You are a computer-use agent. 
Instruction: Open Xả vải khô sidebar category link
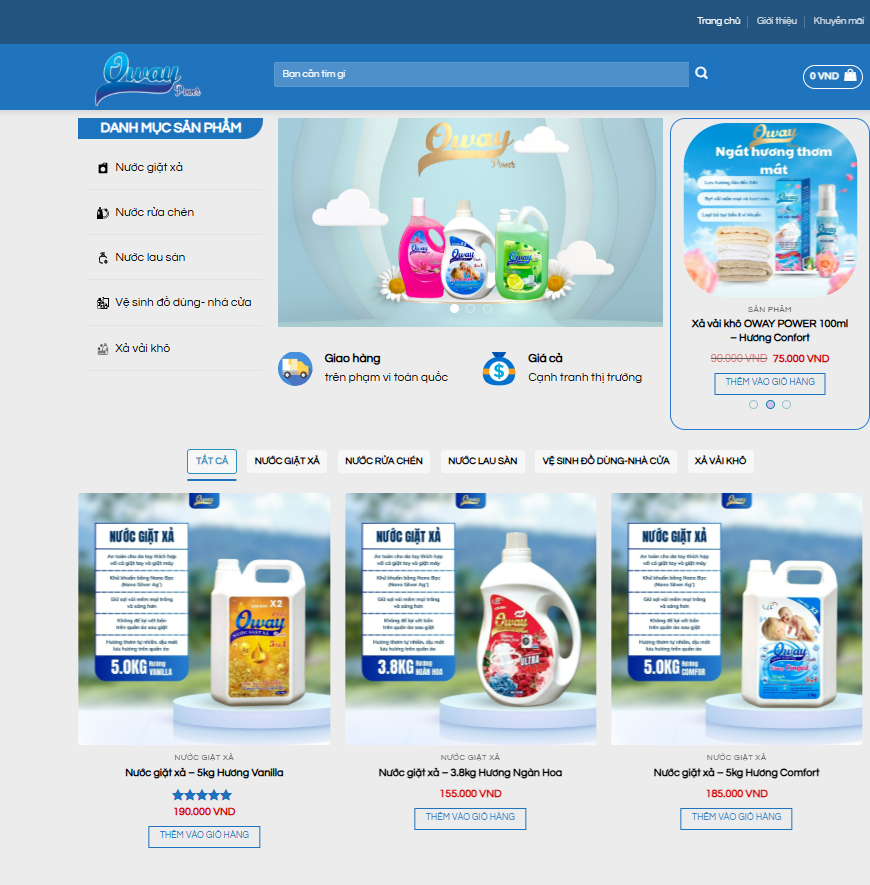143,349
